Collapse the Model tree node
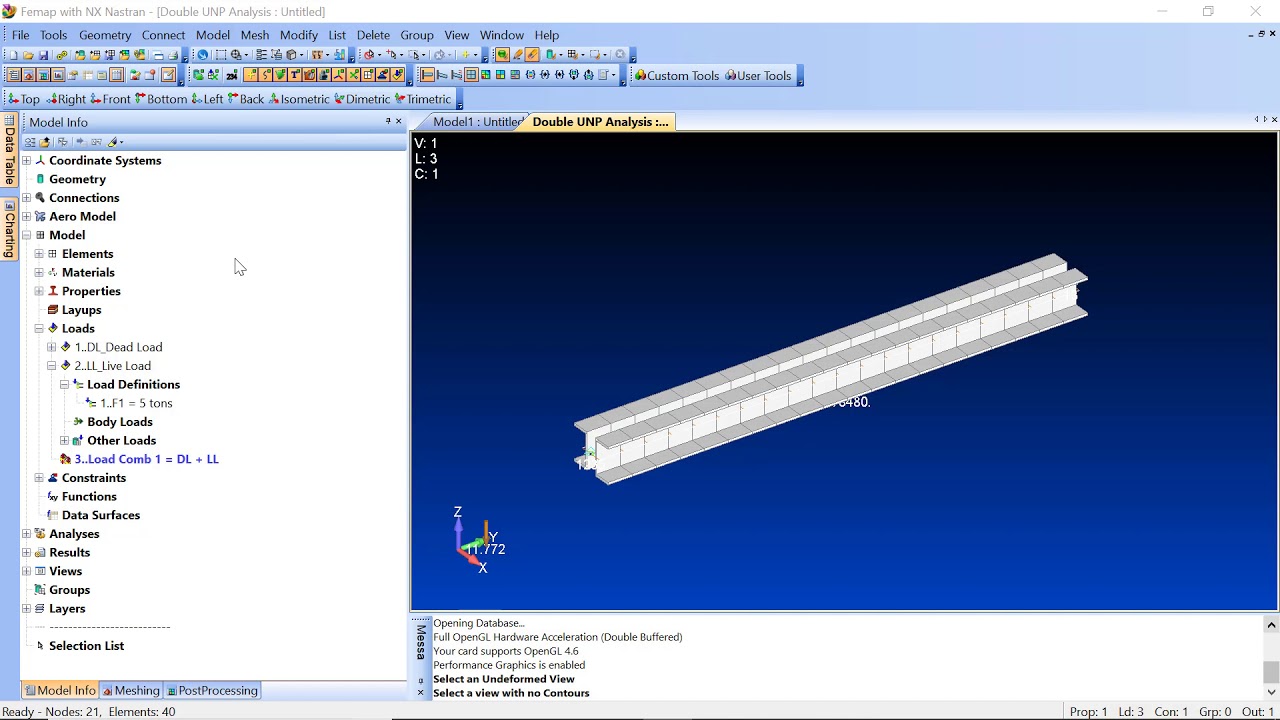 click(27, 235)
